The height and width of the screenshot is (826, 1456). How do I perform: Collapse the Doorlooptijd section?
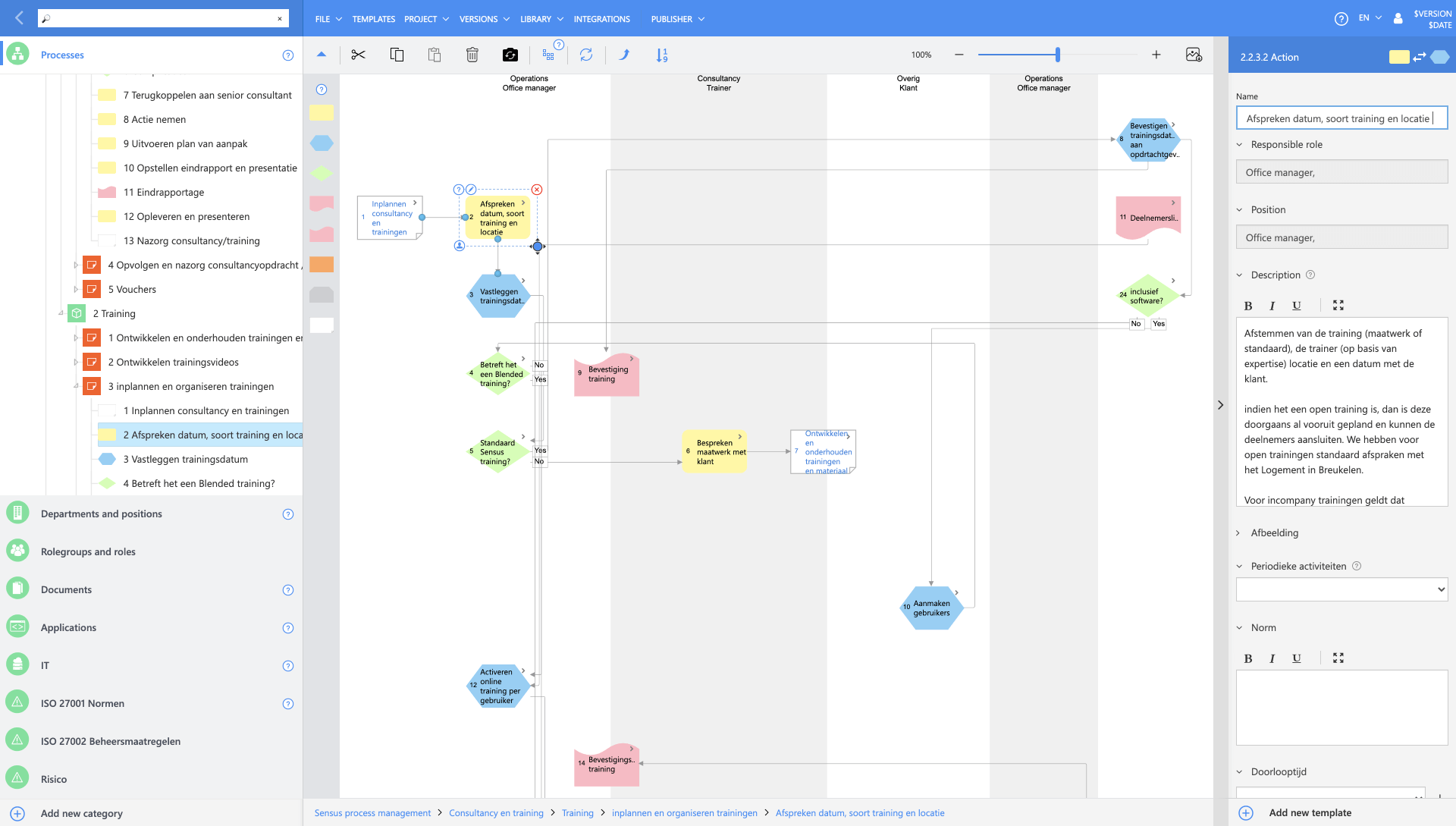click(x=1240, y=771)
